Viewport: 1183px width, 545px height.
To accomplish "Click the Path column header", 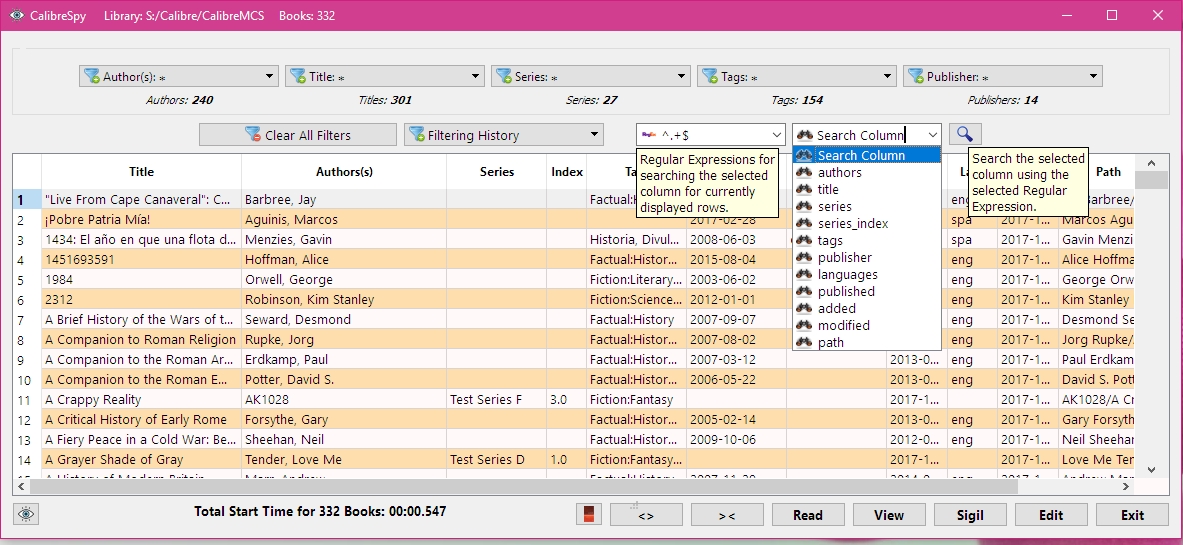I will point(1108,171).
